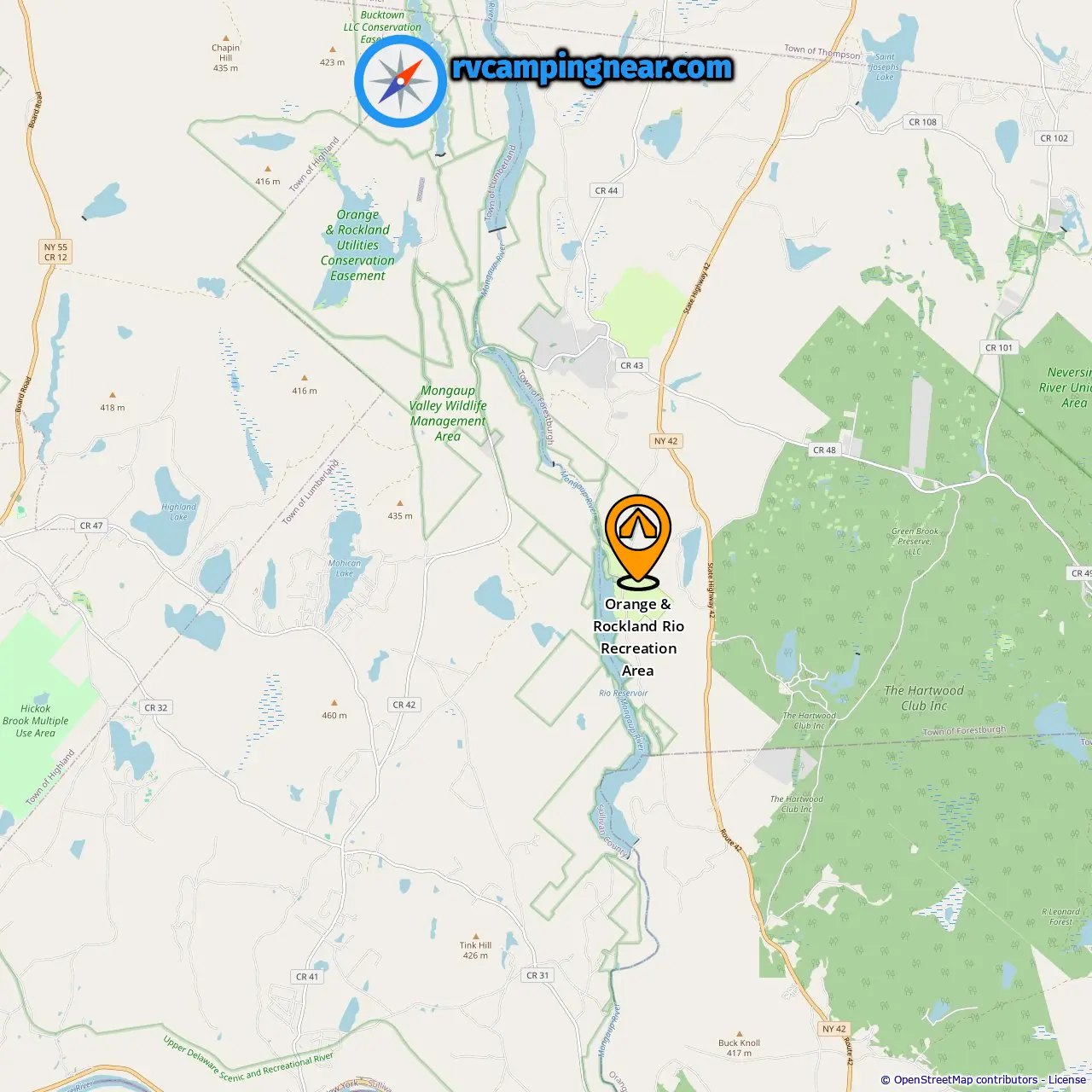Click the NY 55 CR 12 route shield
Image resolution: width=1092 pixels, height=1092 pixels.
click(56, 252)
